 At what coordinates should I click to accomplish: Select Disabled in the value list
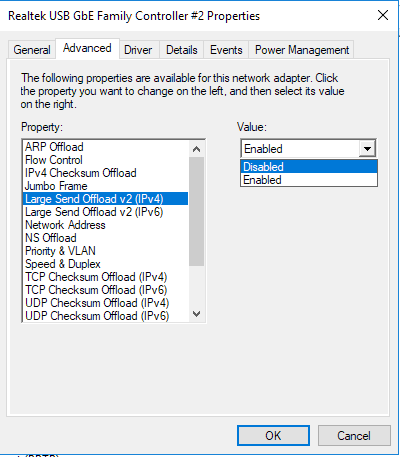pos(309,167)
